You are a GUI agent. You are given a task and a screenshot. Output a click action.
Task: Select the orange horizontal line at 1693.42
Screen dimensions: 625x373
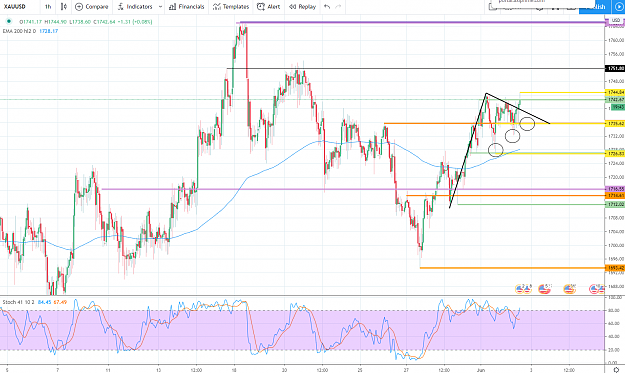click(x=512, y=268)
